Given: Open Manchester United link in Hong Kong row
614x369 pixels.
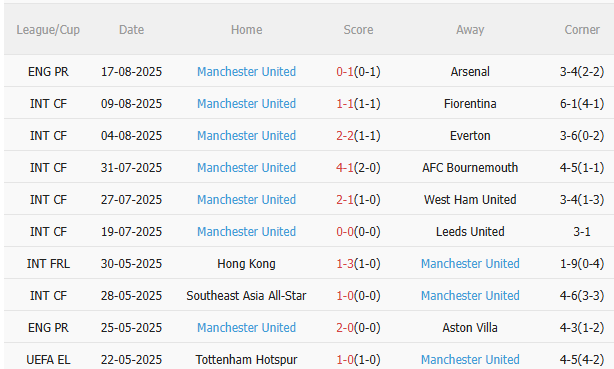Looking at the screenshot, I should pos(470,264).
